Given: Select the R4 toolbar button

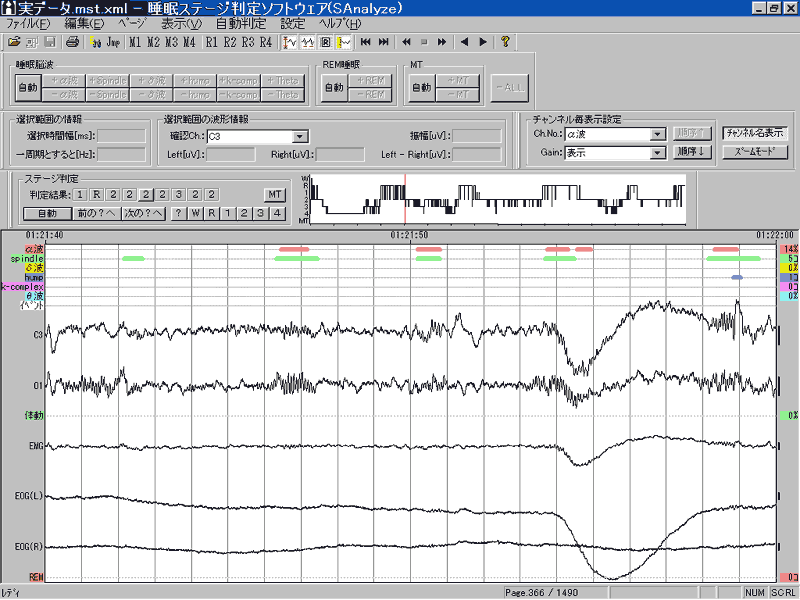Looking at the screenshot, I should (x=266, y=42).
